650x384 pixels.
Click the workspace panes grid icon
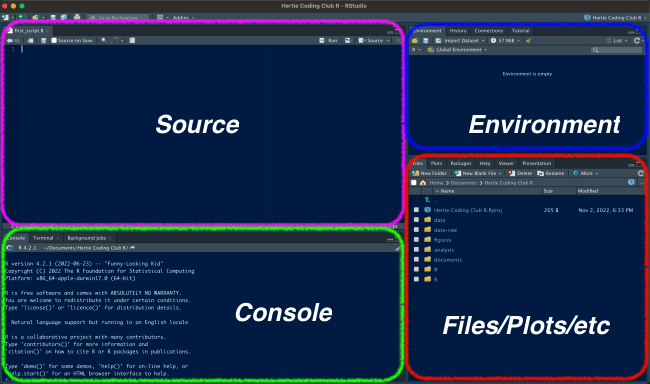tap(160, 17)
